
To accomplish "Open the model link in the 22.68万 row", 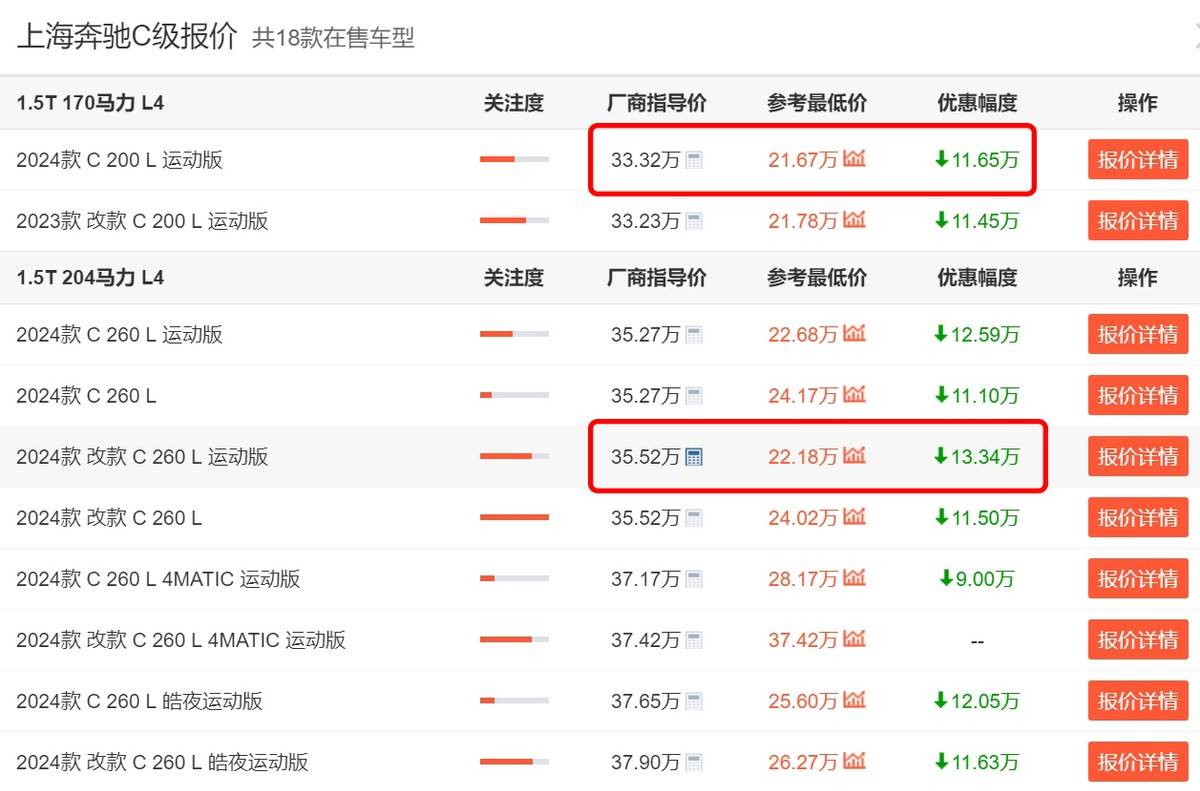I will tap(119, 335).
